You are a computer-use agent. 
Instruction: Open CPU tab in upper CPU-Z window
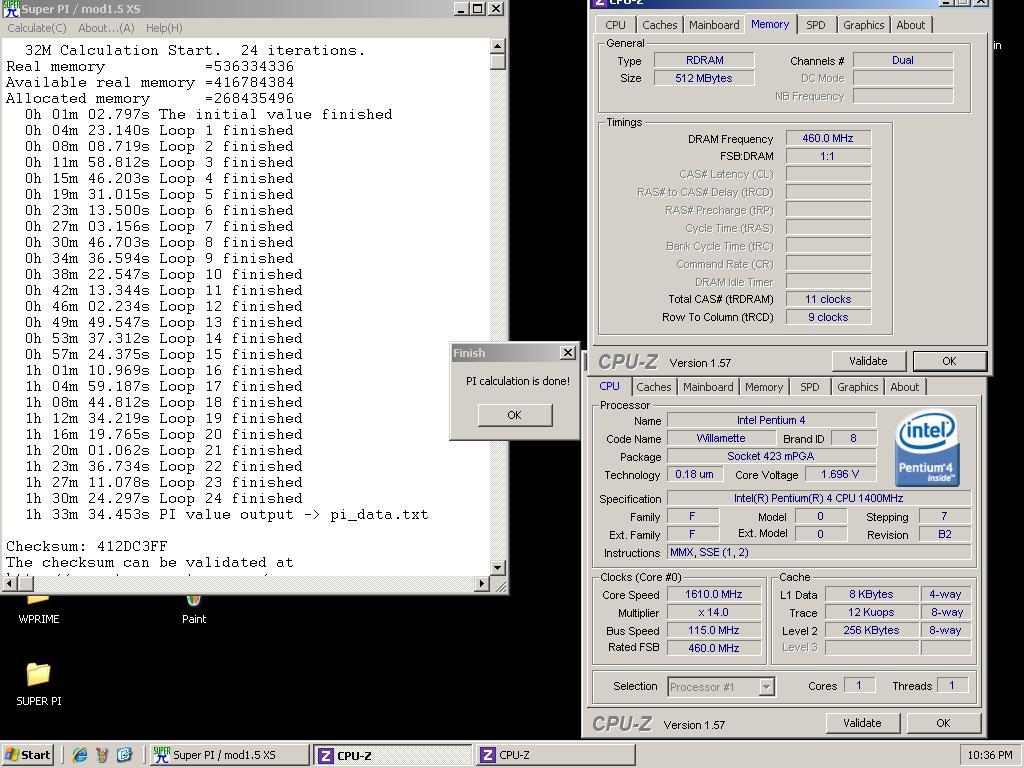coord(615,25)
